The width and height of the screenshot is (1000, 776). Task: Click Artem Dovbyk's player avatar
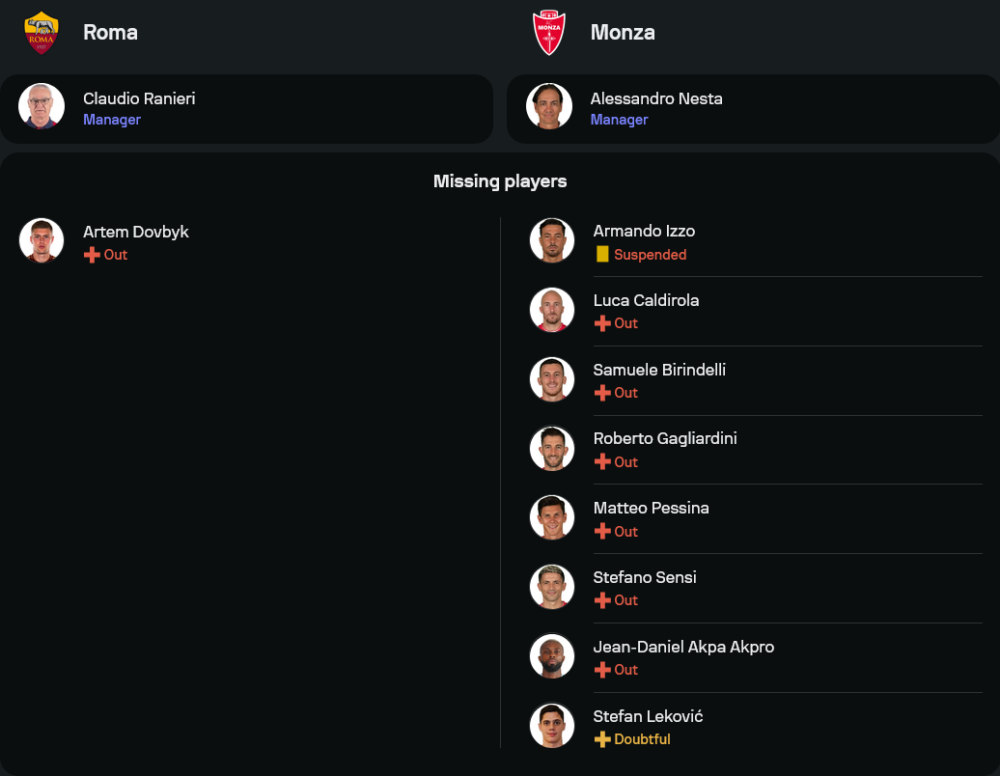(42, 241)
